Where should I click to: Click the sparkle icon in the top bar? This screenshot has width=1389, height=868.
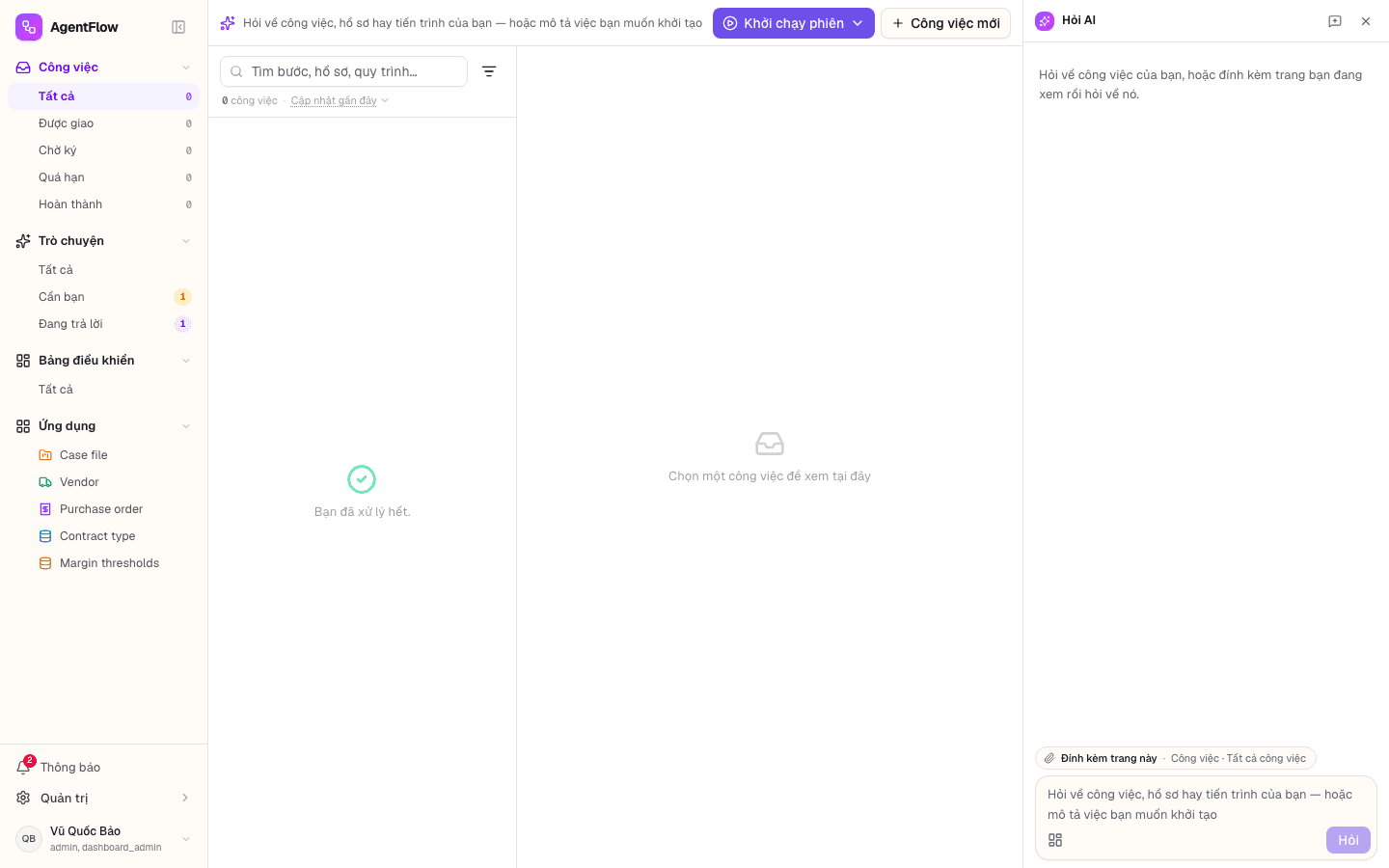pos(228,23)
